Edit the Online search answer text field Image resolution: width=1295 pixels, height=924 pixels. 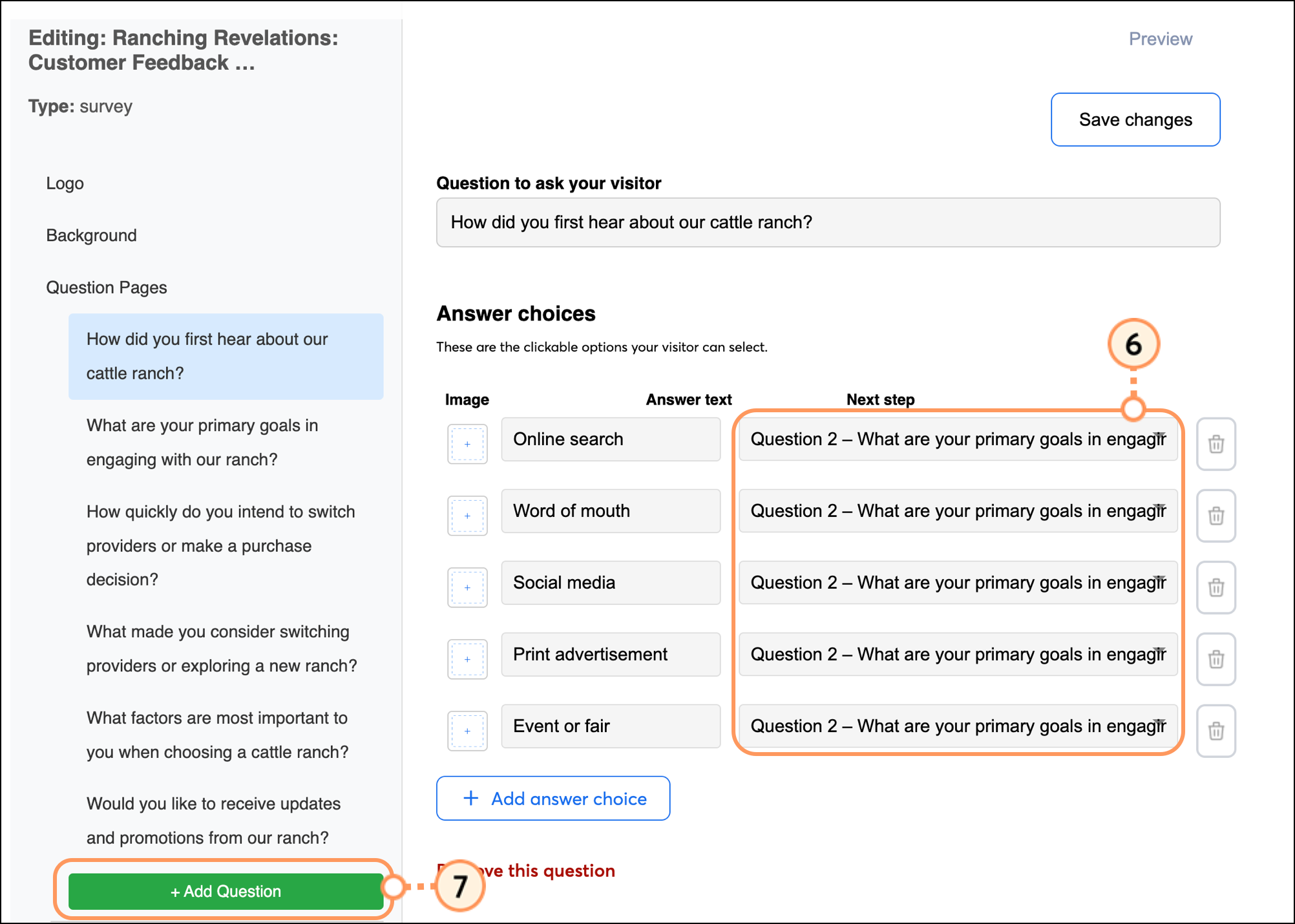click(611, 439)
